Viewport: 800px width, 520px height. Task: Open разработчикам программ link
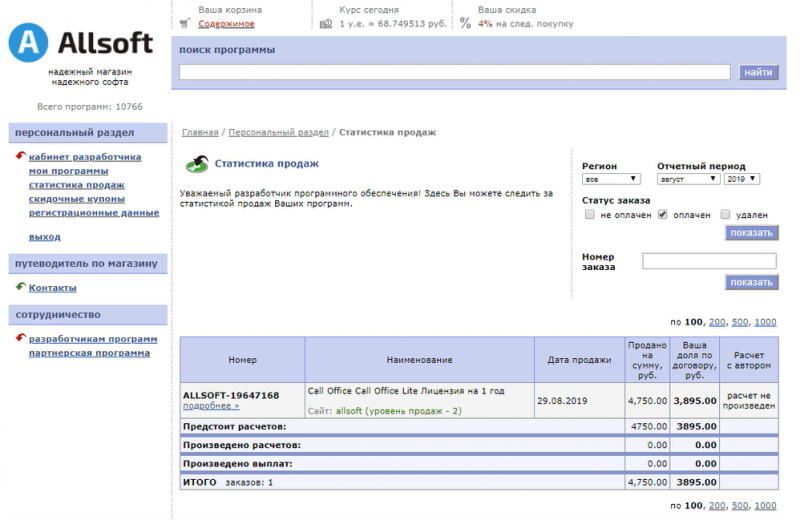93,339
